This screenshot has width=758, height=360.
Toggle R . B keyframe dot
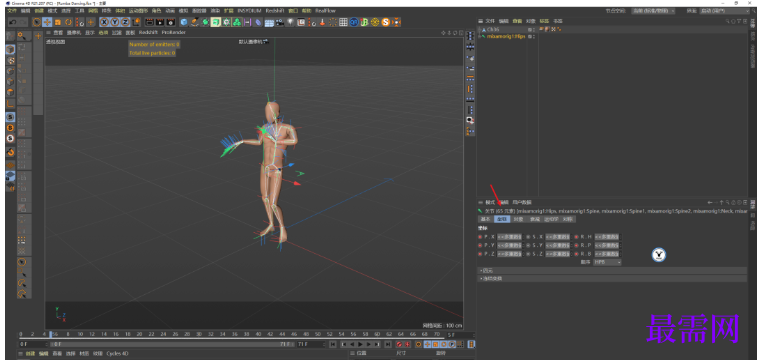[576, 254]
